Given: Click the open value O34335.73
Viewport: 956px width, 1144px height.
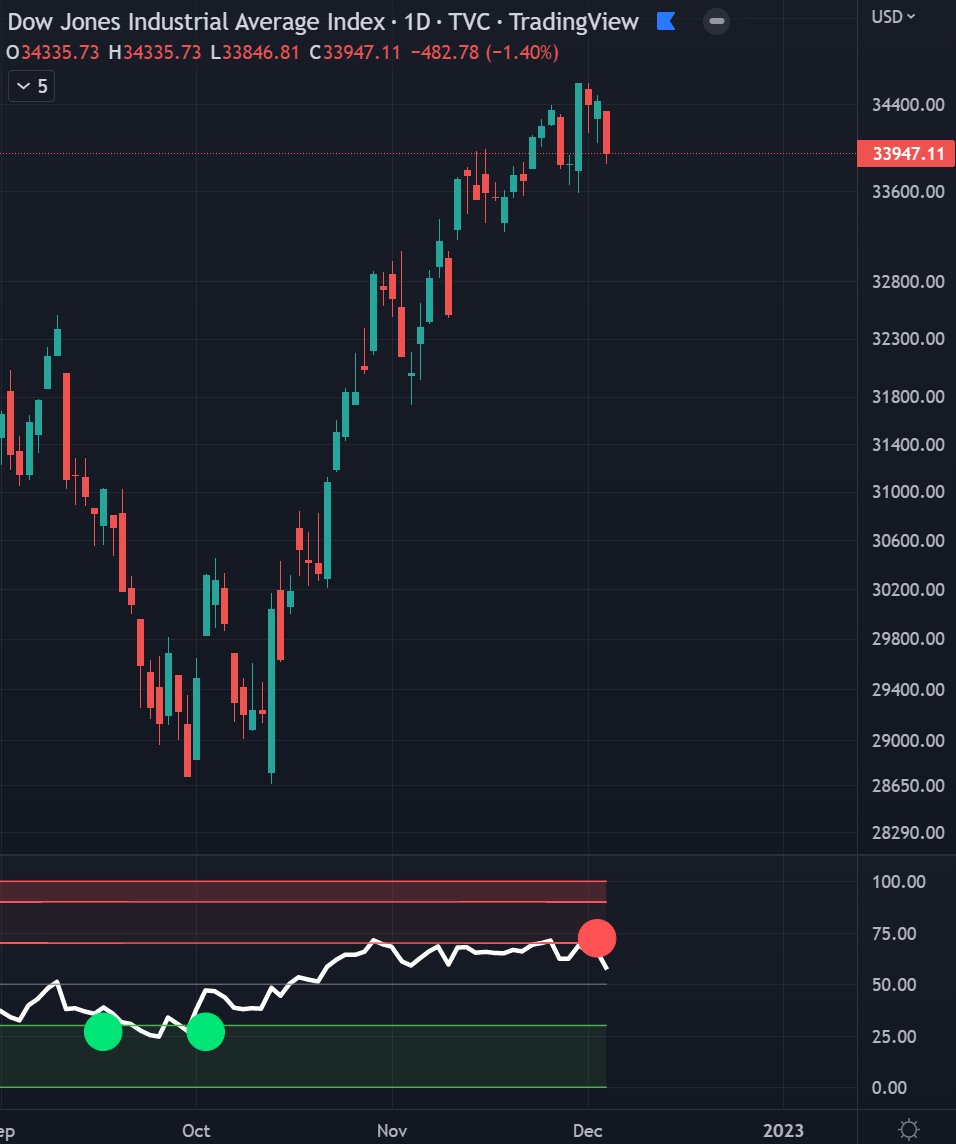Looking at the screenshot, I should (53, 53).
